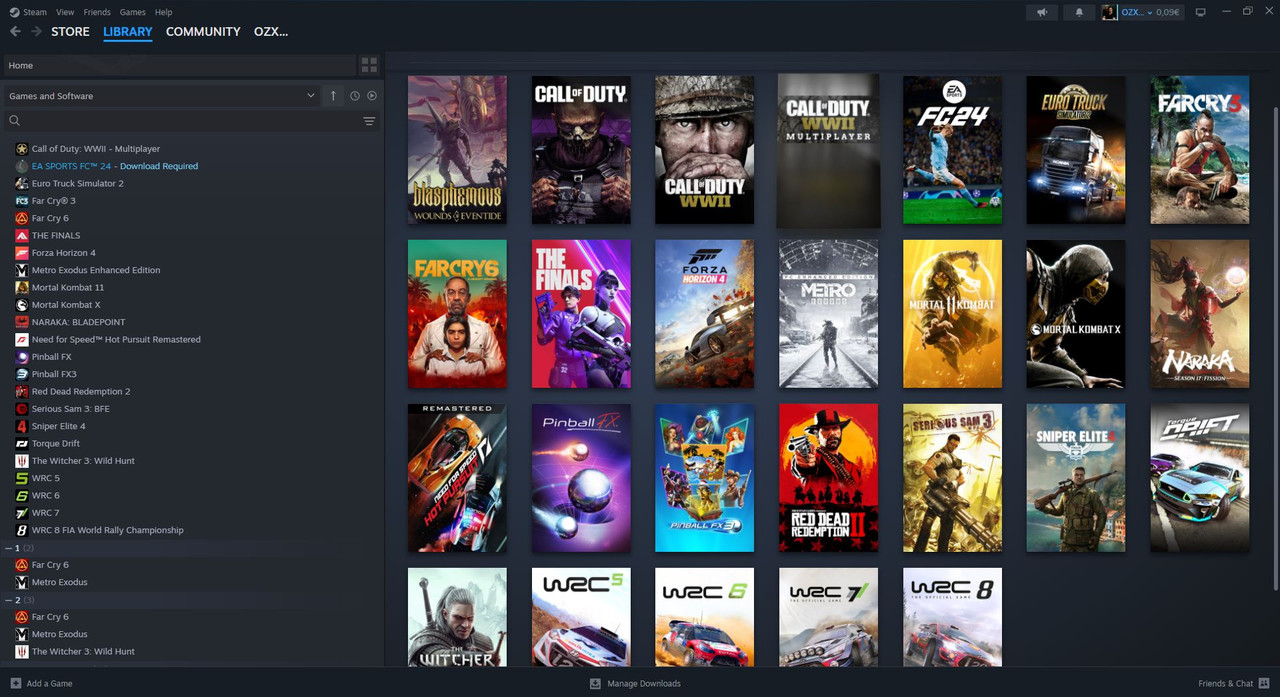Click the magnifier search icon
The width and height of the screenshot is (1280, 697).
tap(15, 121)
